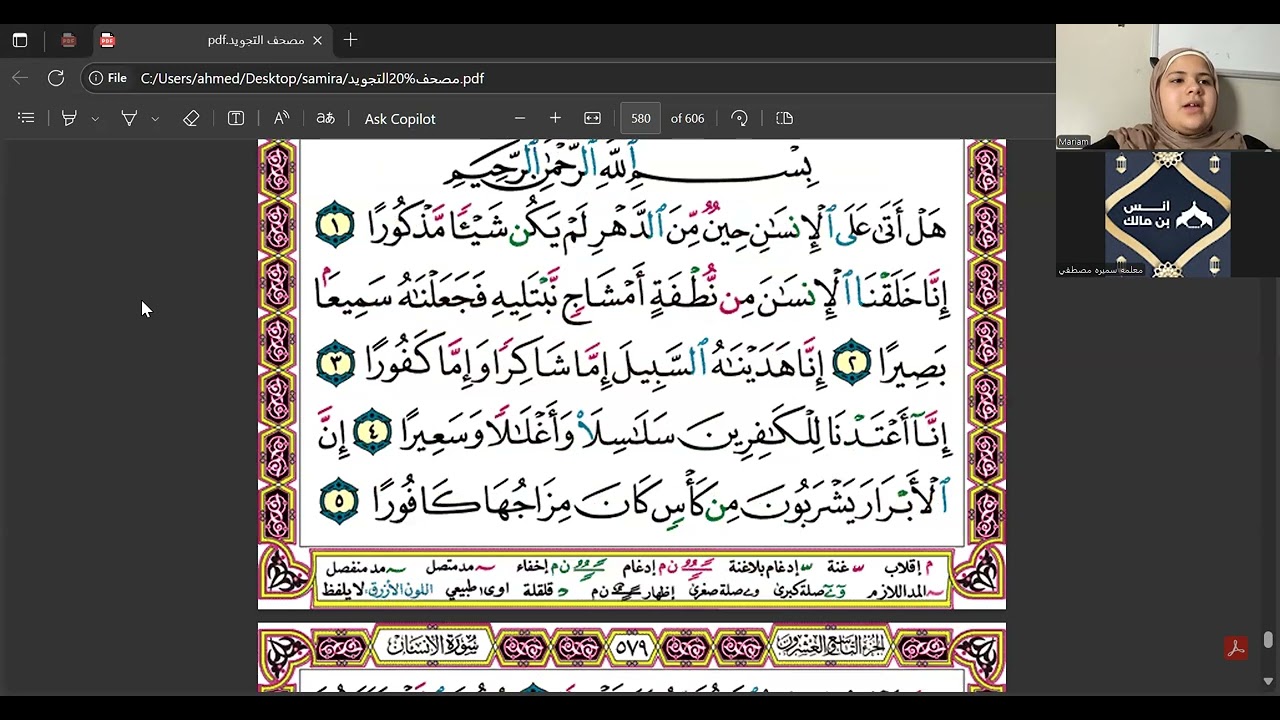This screenshot has height=720, width=1280.
Task: Zoom in the PDF
Action: (x=555, y=118)
